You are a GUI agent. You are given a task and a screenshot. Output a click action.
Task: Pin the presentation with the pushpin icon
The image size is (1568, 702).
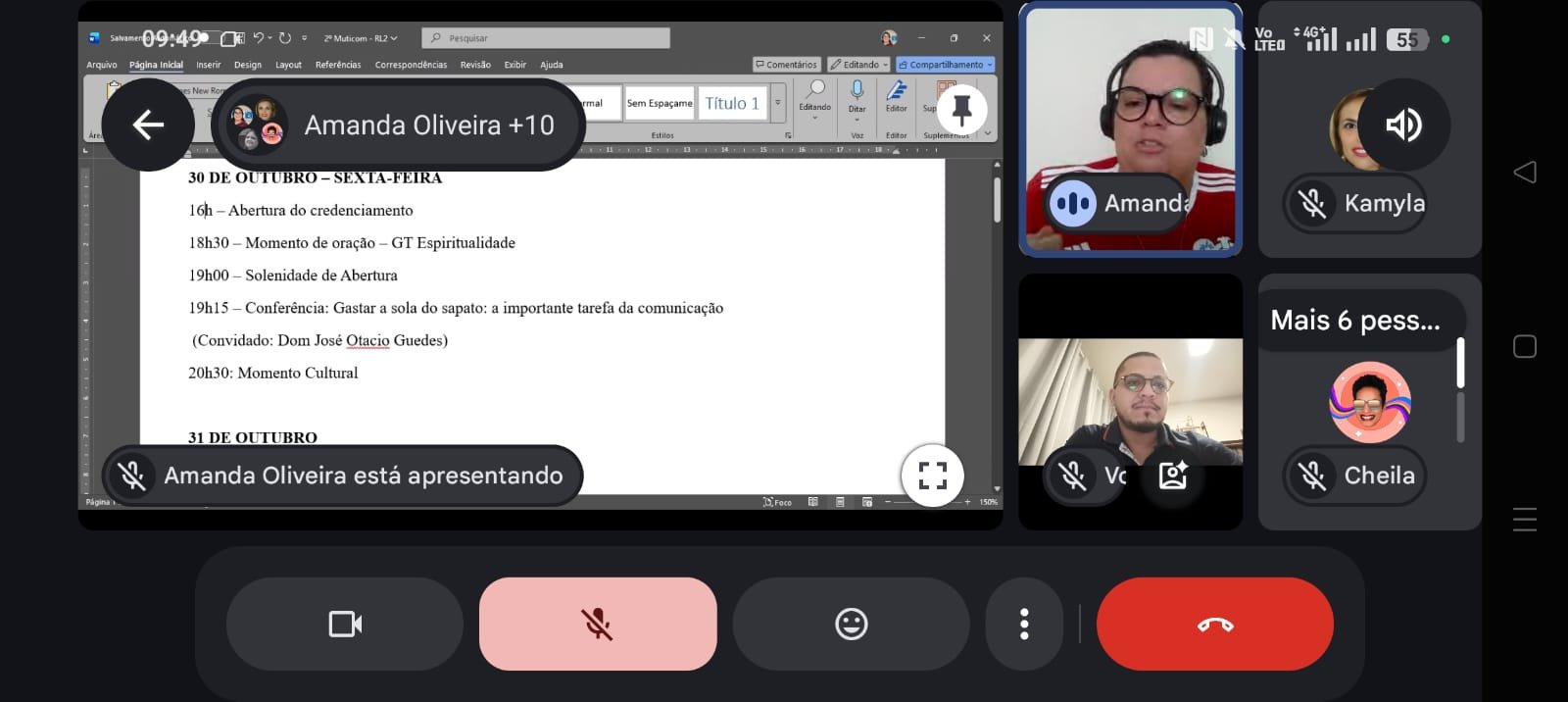961,109
